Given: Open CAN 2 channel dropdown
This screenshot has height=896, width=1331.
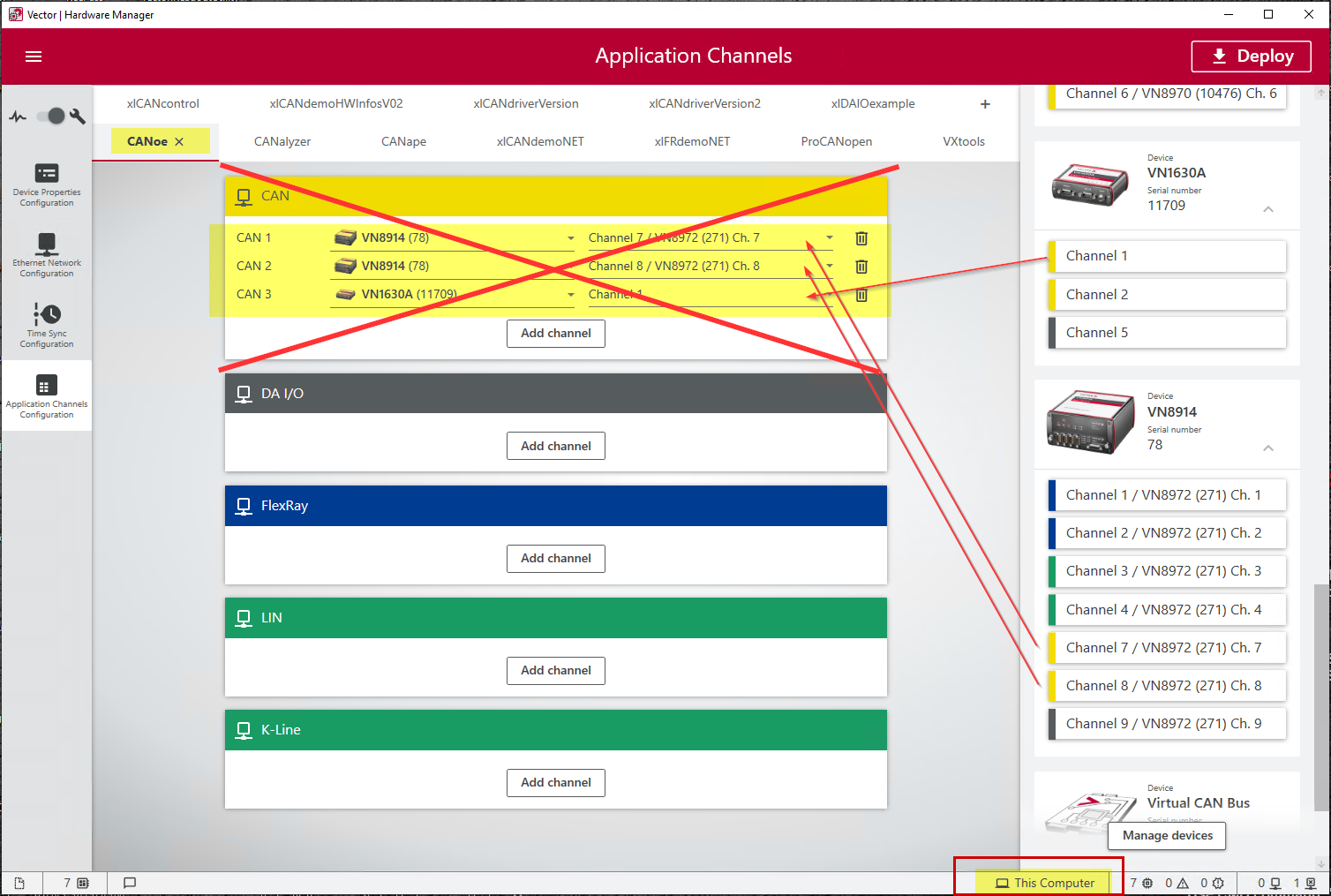Looking at the screenshot, I should pos(829,267).
